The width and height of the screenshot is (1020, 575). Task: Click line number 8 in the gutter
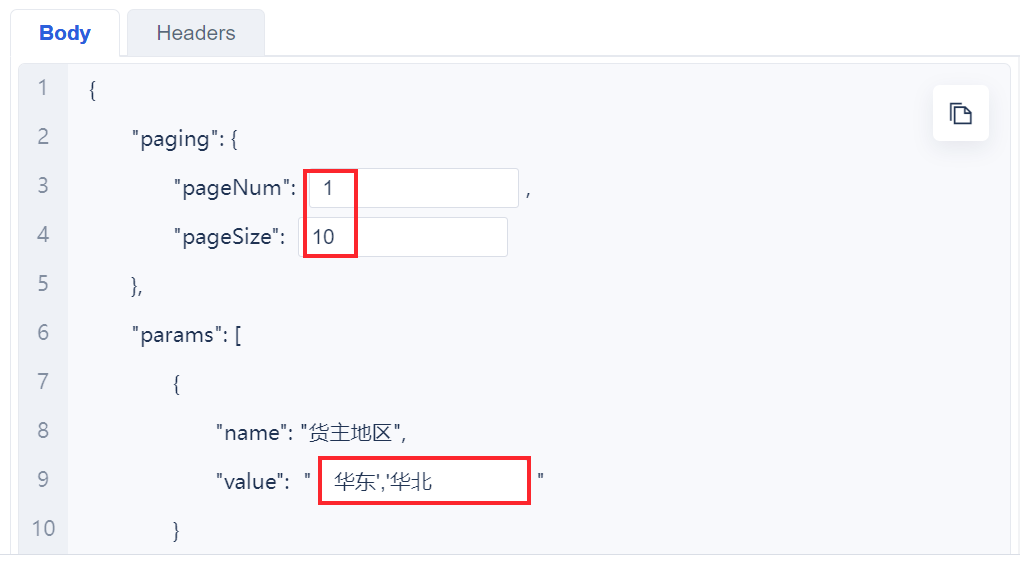43,430
